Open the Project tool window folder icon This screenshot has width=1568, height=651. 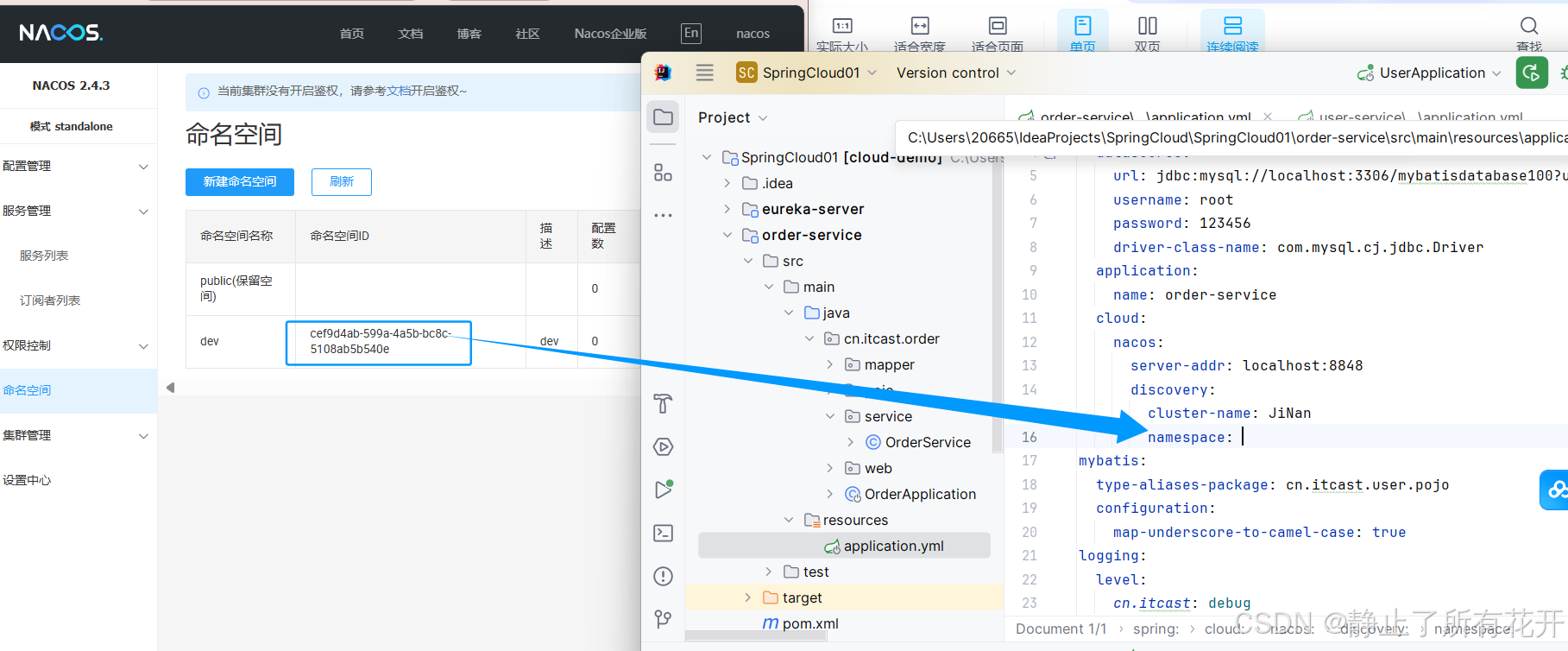click(663, 117)
